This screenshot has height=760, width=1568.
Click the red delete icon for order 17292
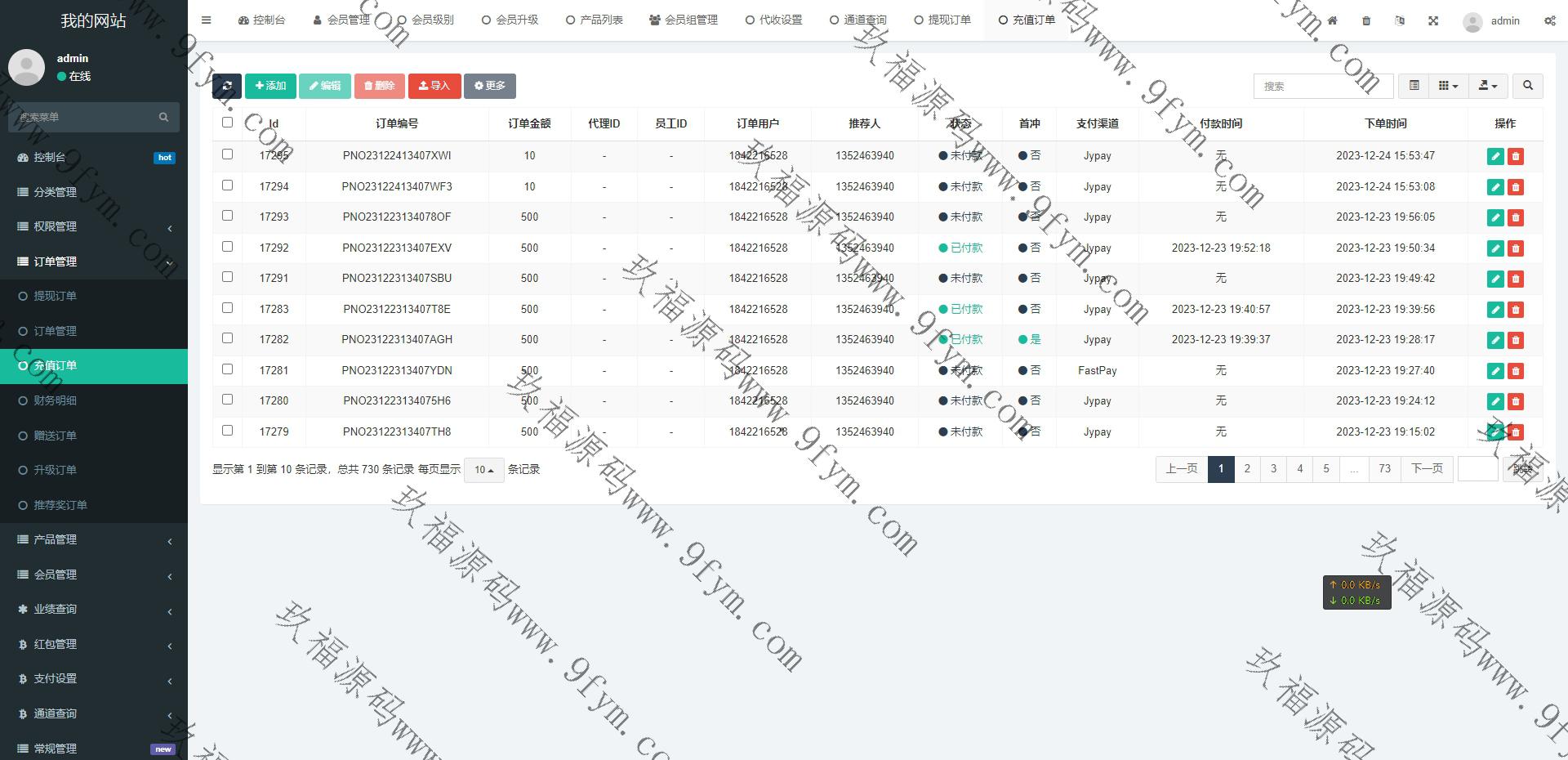coord(1516,248)
